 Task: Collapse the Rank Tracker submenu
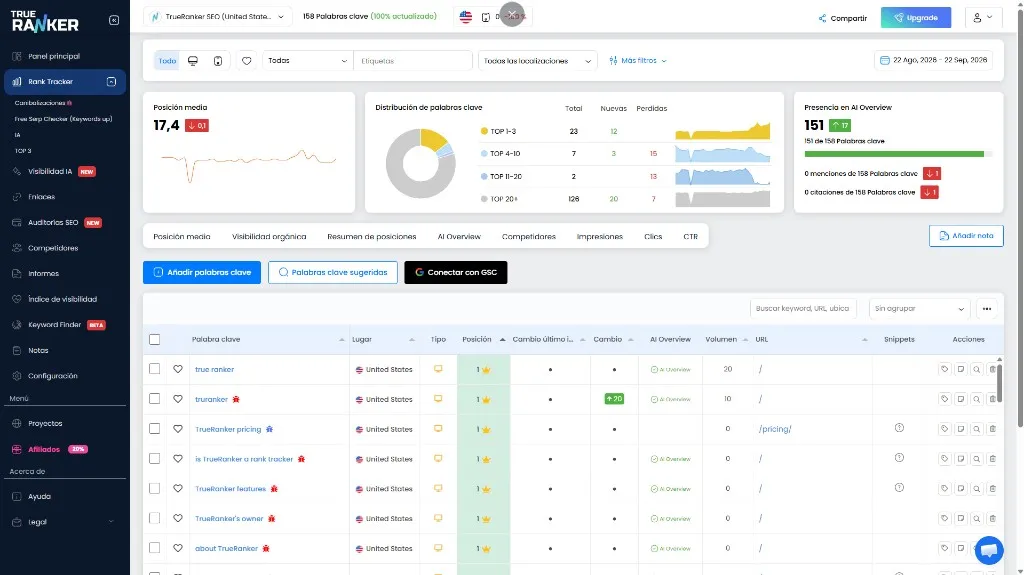click(111, 82)
